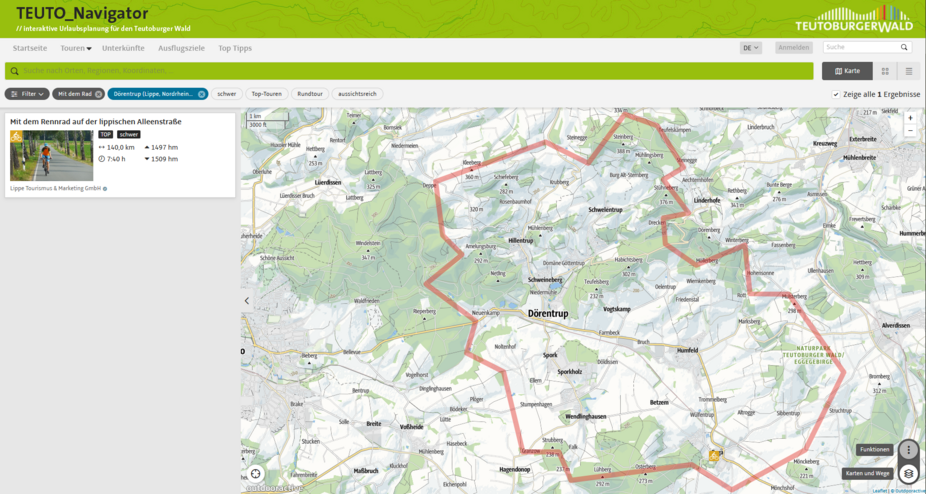
Task: Toggle 'Zeige alle 1 Ergebnisse' checkbox
Action: coord(836,94)
